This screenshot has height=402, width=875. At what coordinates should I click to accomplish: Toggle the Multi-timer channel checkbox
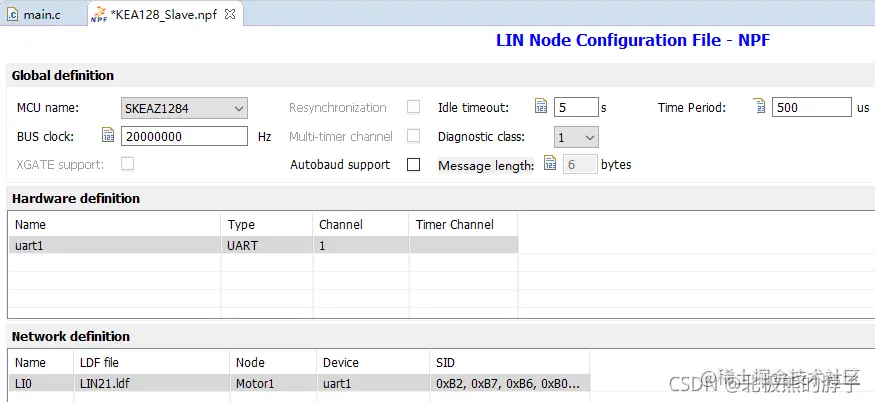click(x=414, y=136)
